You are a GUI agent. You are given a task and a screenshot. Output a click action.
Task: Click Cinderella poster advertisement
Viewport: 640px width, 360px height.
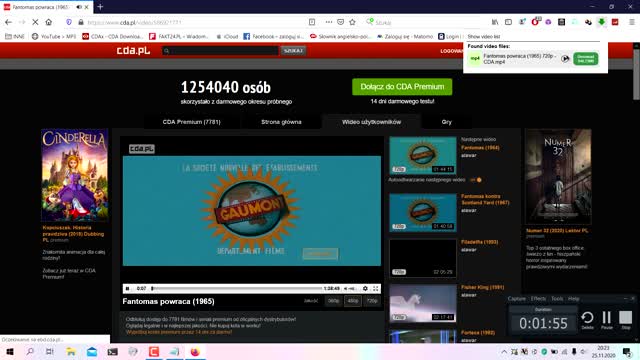click(75, 175)
